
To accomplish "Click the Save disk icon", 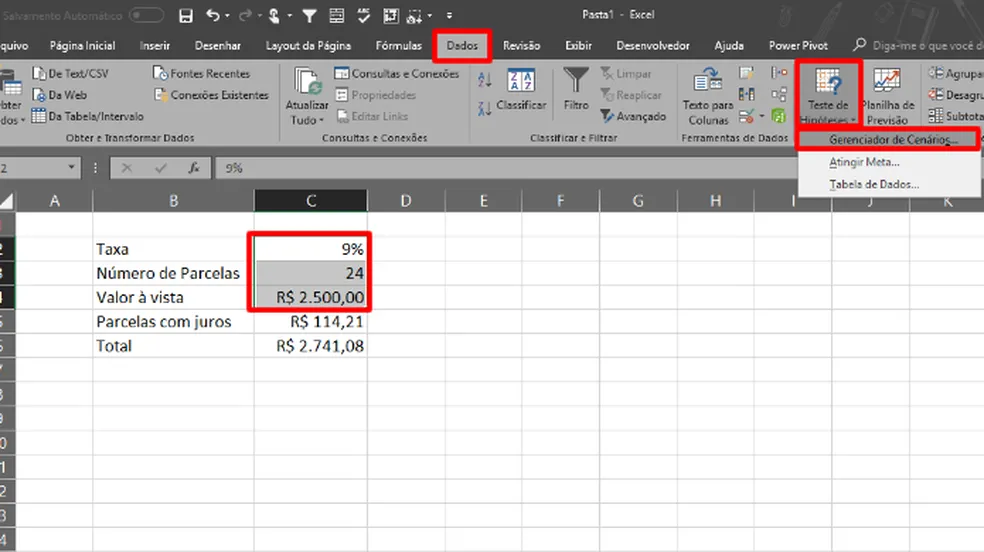I will pos(186,16).
